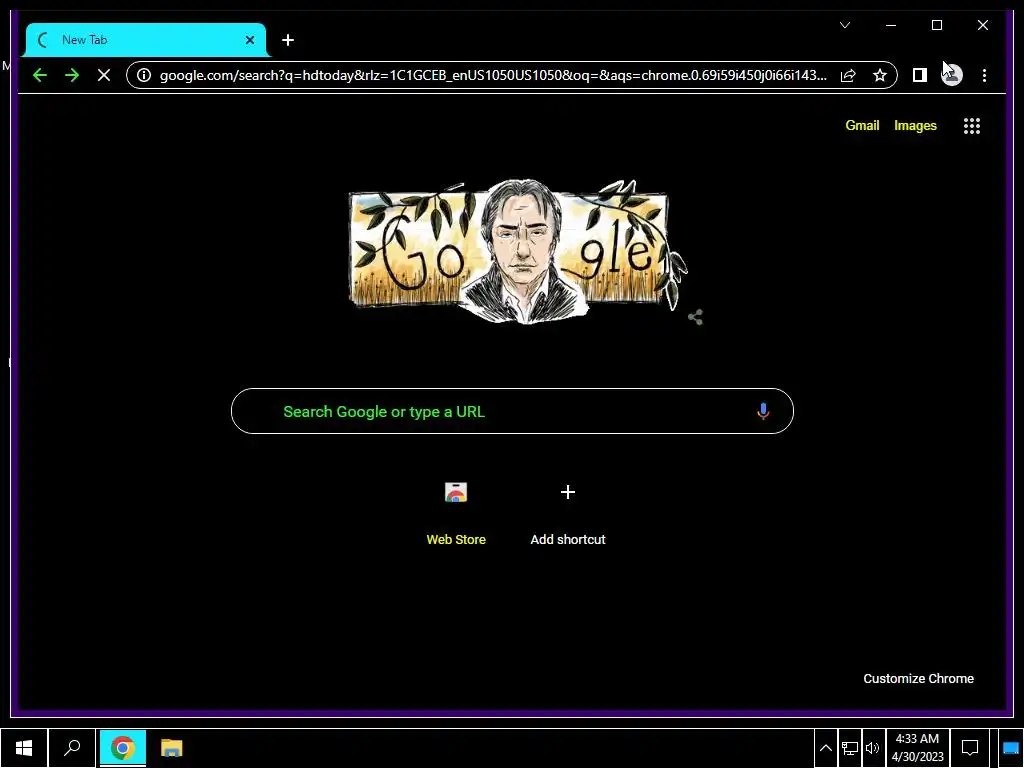Click the address bar URL text
Screen dimensions: 1024x768
(493, 75)
